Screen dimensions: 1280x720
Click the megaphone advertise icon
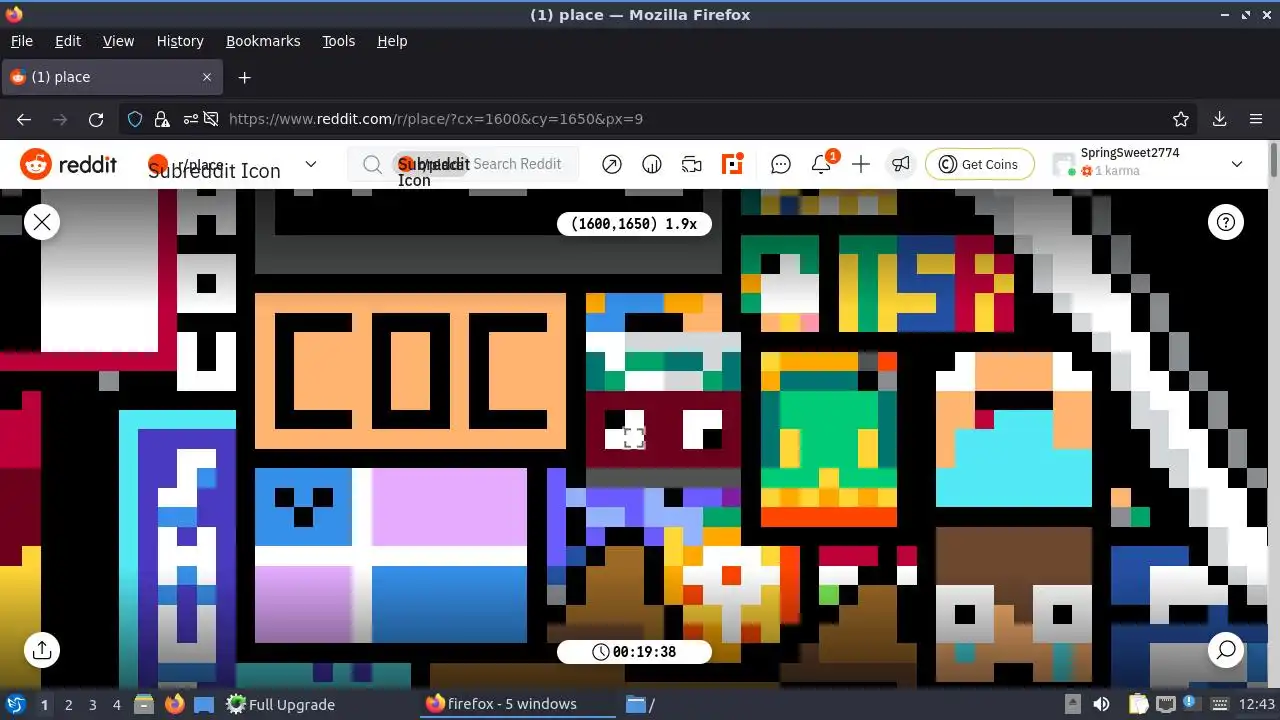[x=901, y=164]
